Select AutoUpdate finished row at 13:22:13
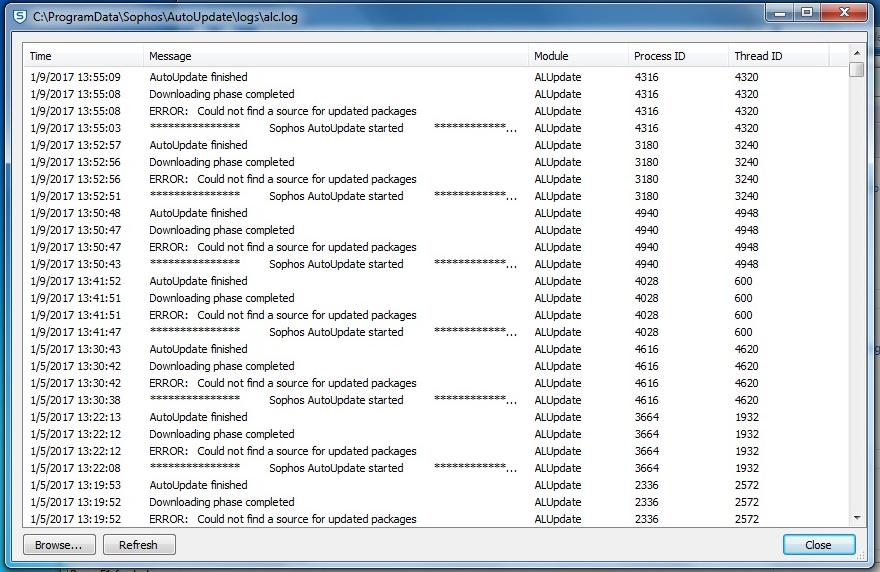The image size is (880, 572). coord(436,417)
